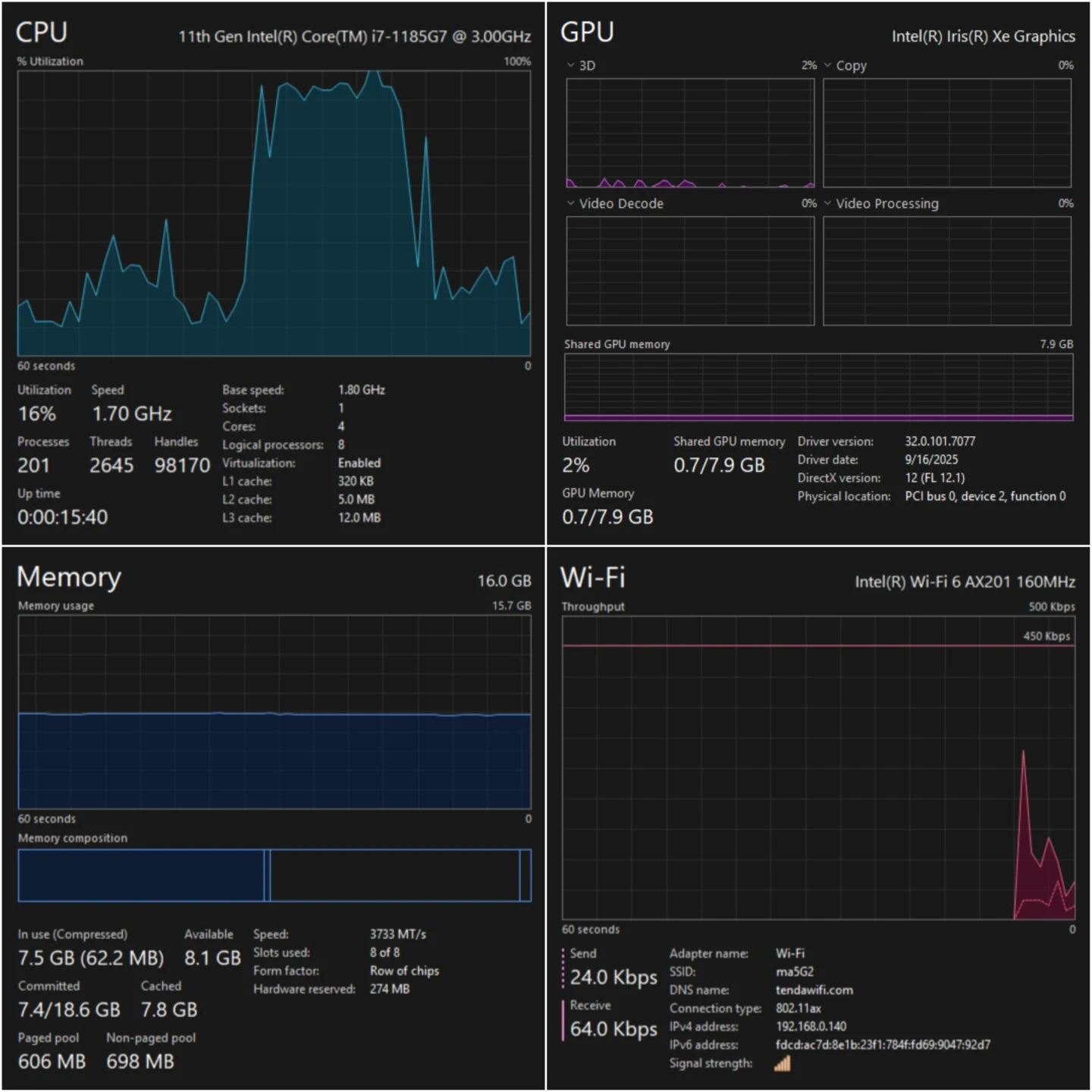Image resolution: width=1092 pixels, height=1092 pixels.
Task: Click the Shared GPU memory graph
Action: point(817,387)
